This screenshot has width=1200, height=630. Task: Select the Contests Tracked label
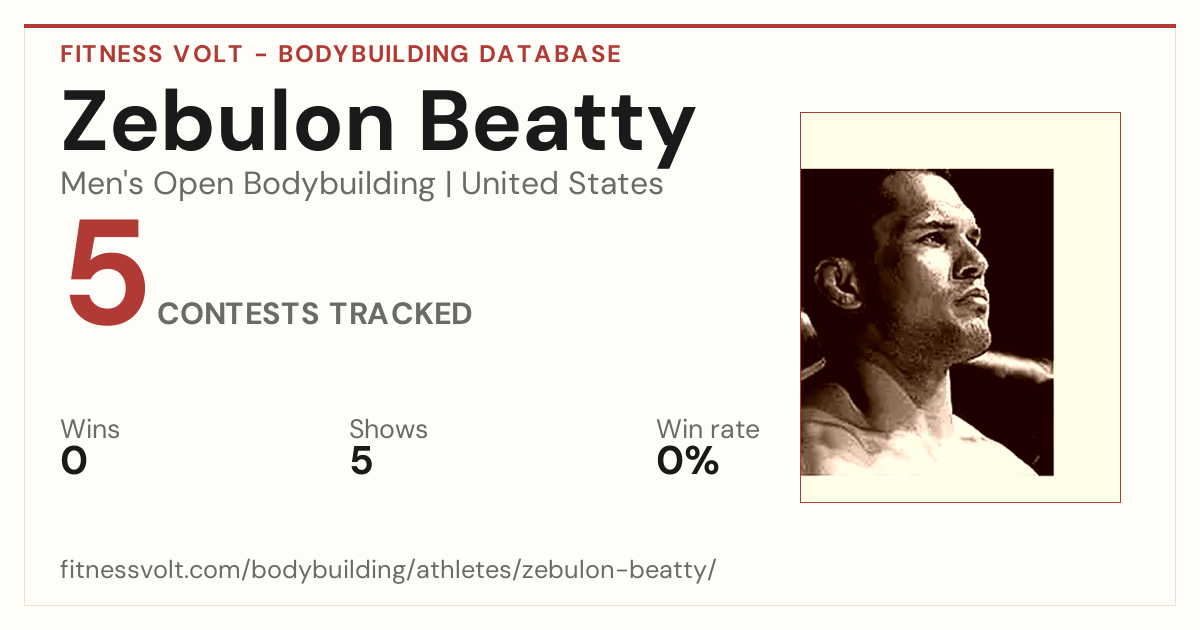[315, 314]
